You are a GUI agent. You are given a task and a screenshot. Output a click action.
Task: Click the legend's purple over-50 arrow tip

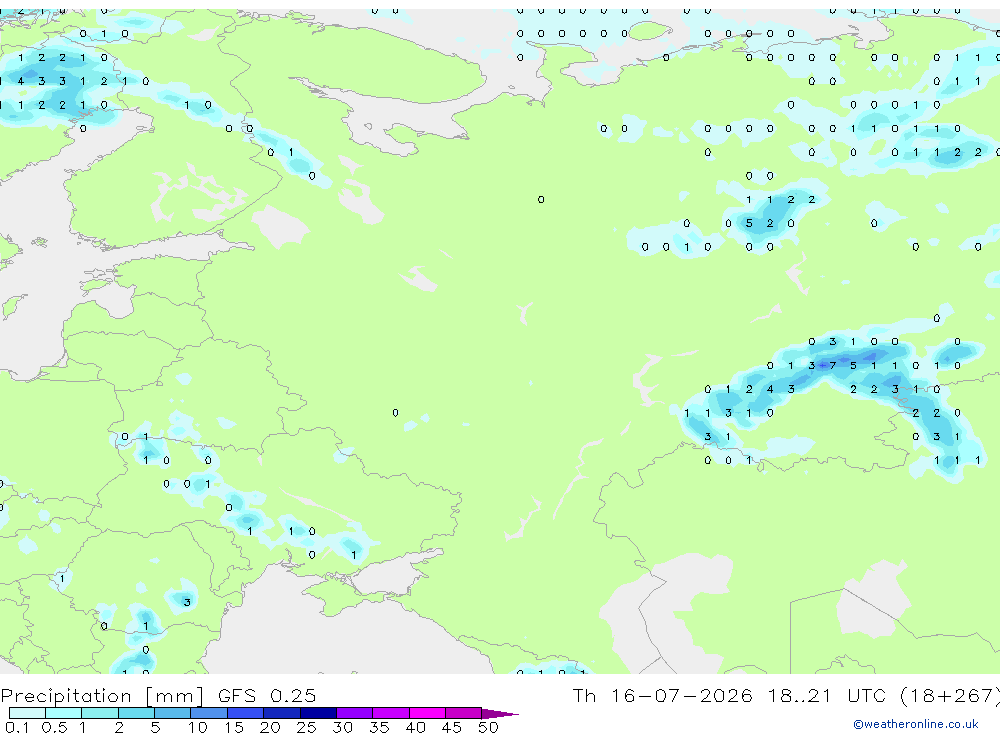click(500, 714)
